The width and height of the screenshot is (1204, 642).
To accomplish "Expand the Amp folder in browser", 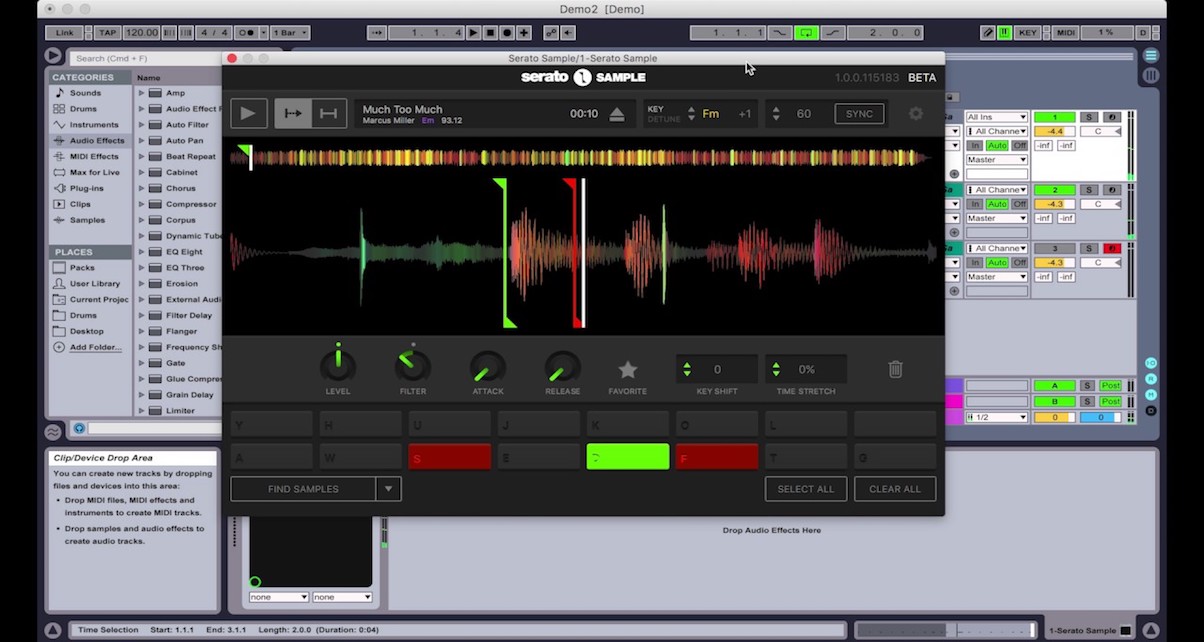I will 142,93.
